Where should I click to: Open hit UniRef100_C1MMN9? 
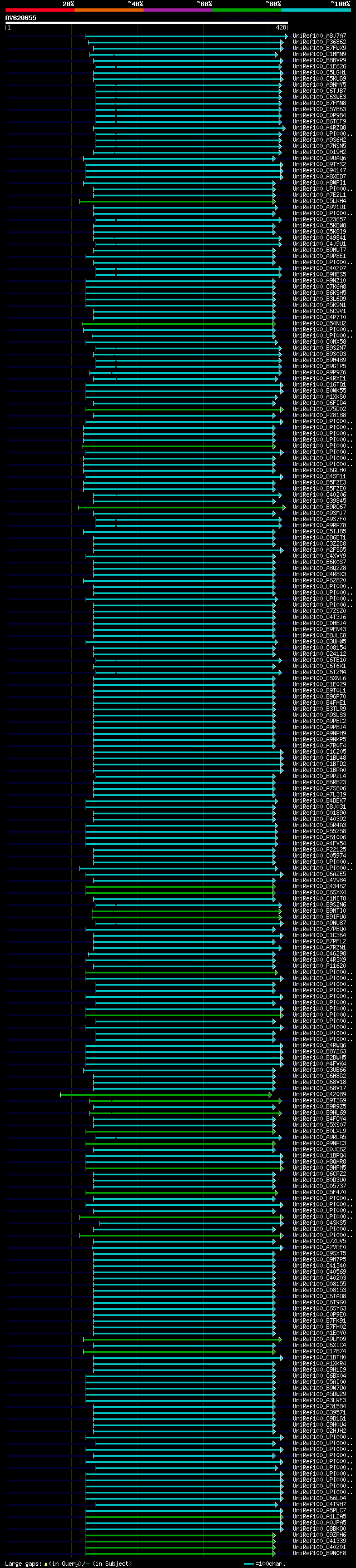[319, 54]
